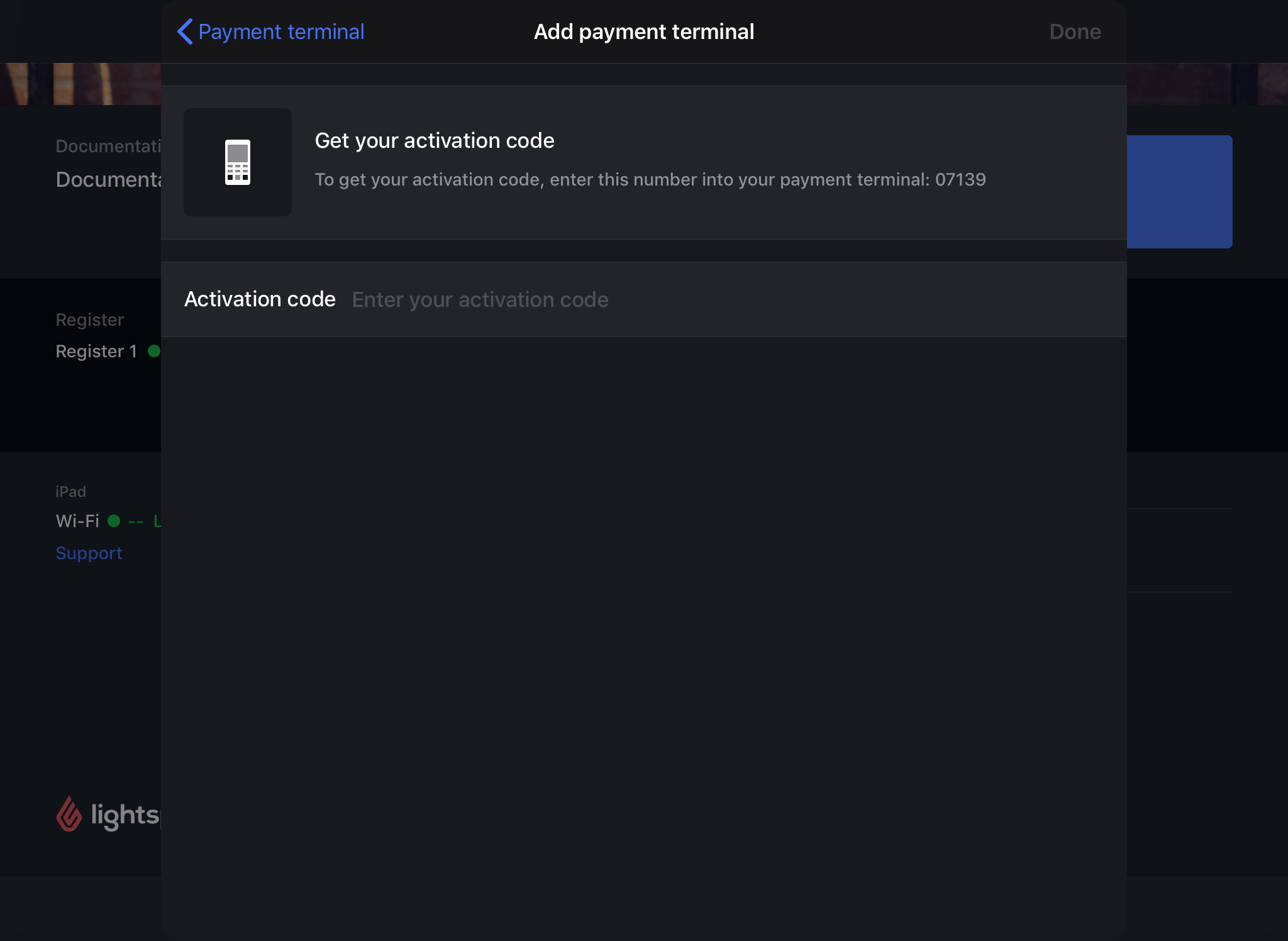Click the payment terminal device icon
Screen dimensions: 1288x941
238,162
